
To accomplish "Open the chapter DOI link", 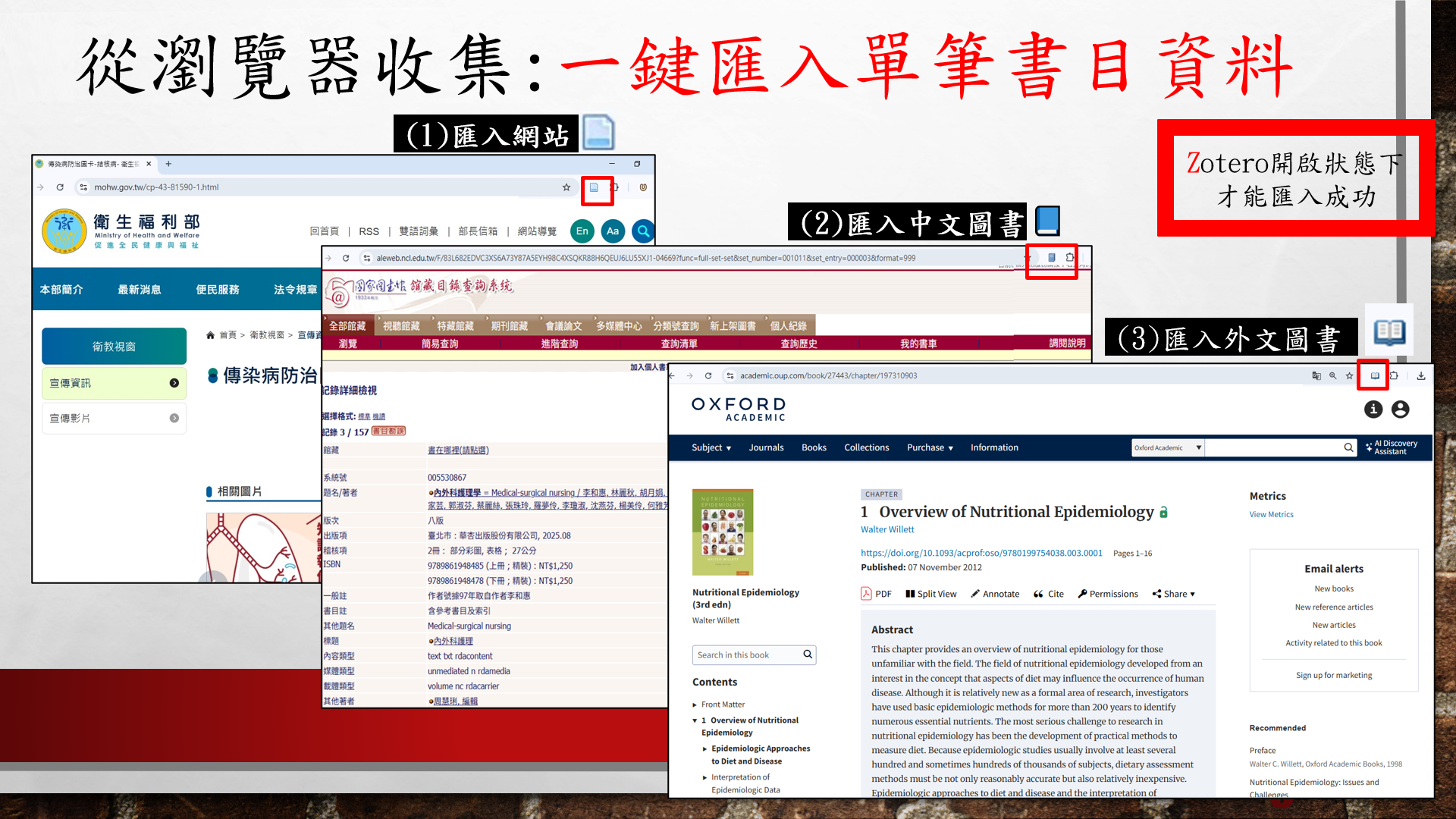I will coord(981,553).
